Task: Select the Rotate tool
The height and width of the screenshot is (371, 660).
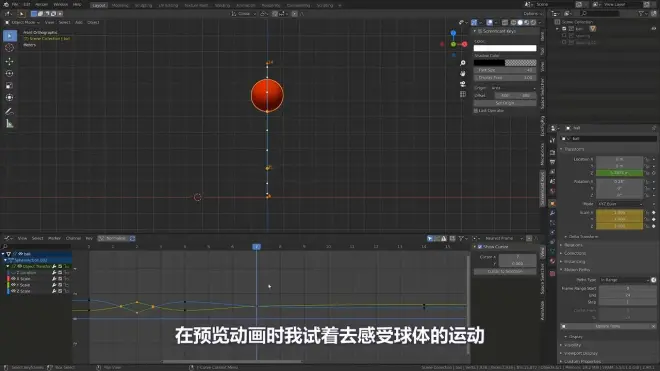Action: [x=9, y=74]
